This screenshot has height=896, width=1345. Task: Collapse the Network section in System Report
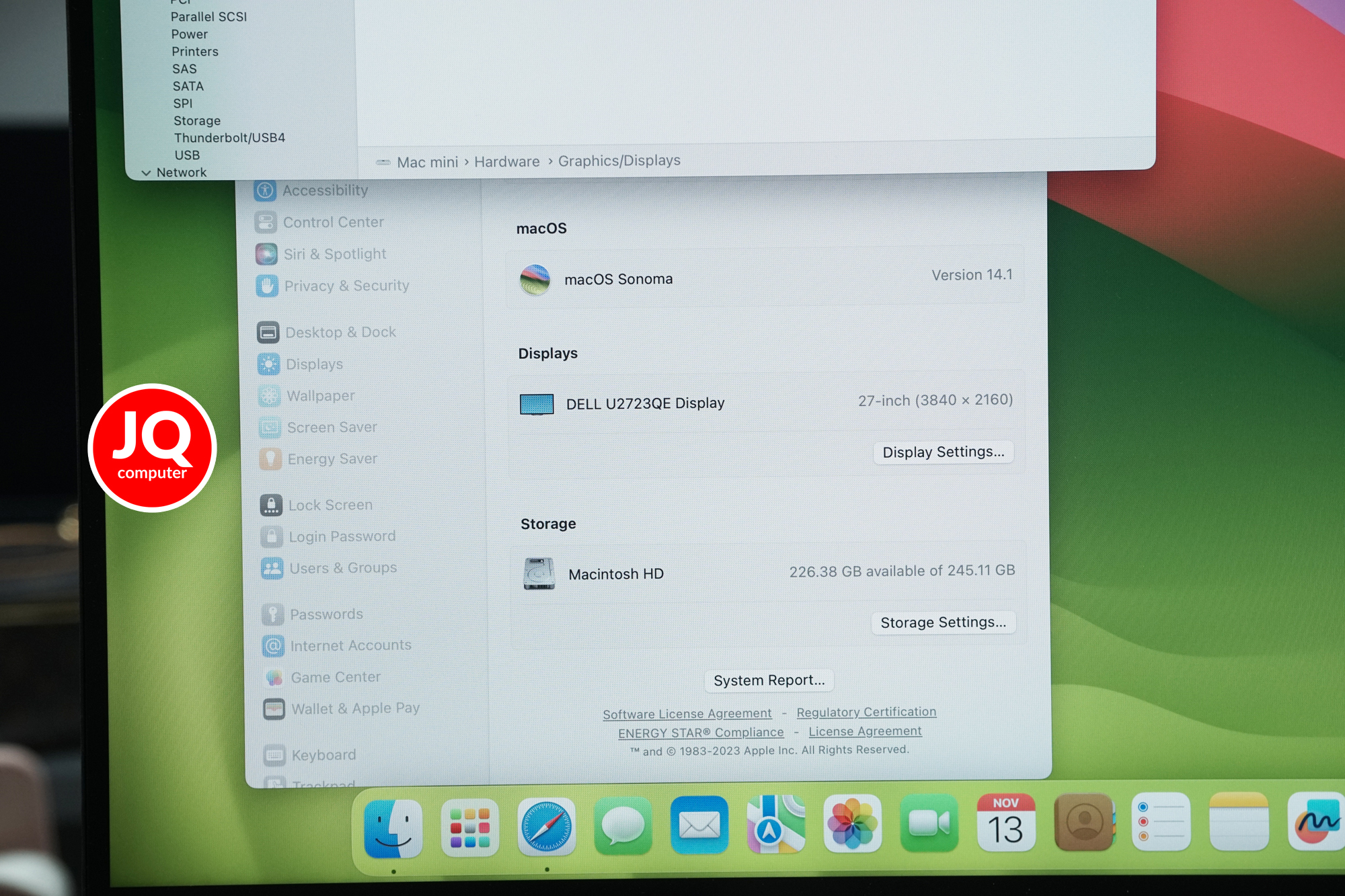[x=146, y=173]
